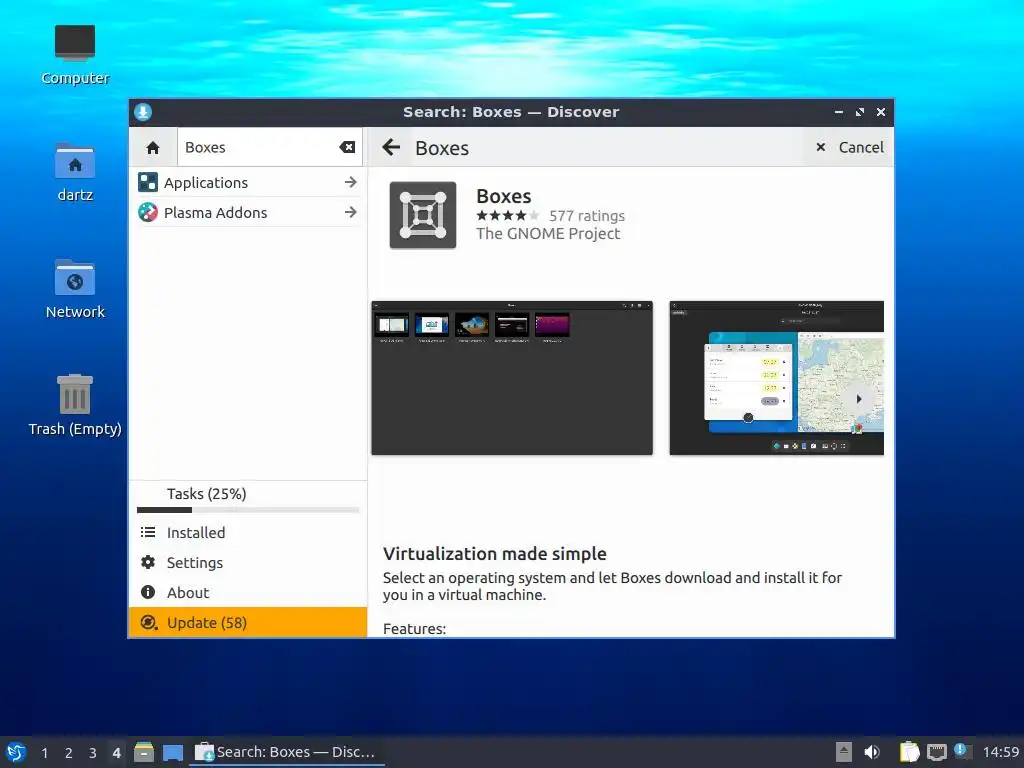Image resolution: width=1024 pixels, height=768 pixels.
Task: Click the 14:59 clock
Action: 1000,752
